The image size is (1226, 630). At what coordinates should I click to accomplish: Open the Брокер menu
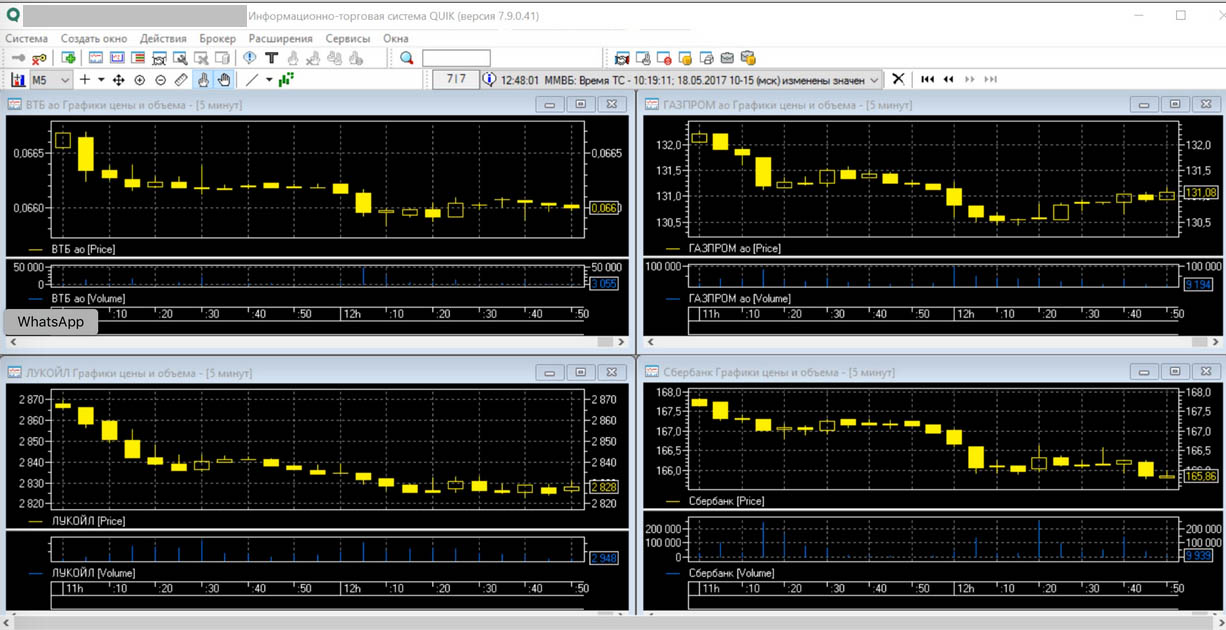pos(217,38)
